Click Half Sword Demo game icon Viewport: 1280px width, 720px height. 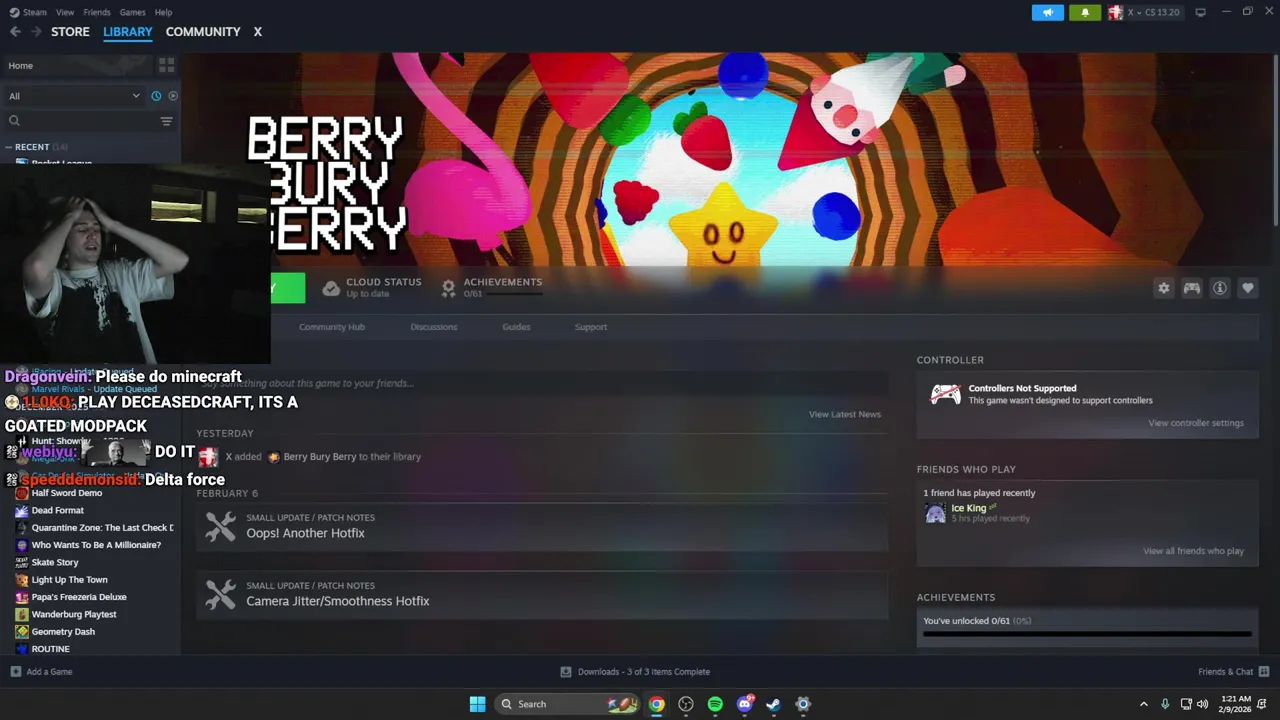click(21, 493)
